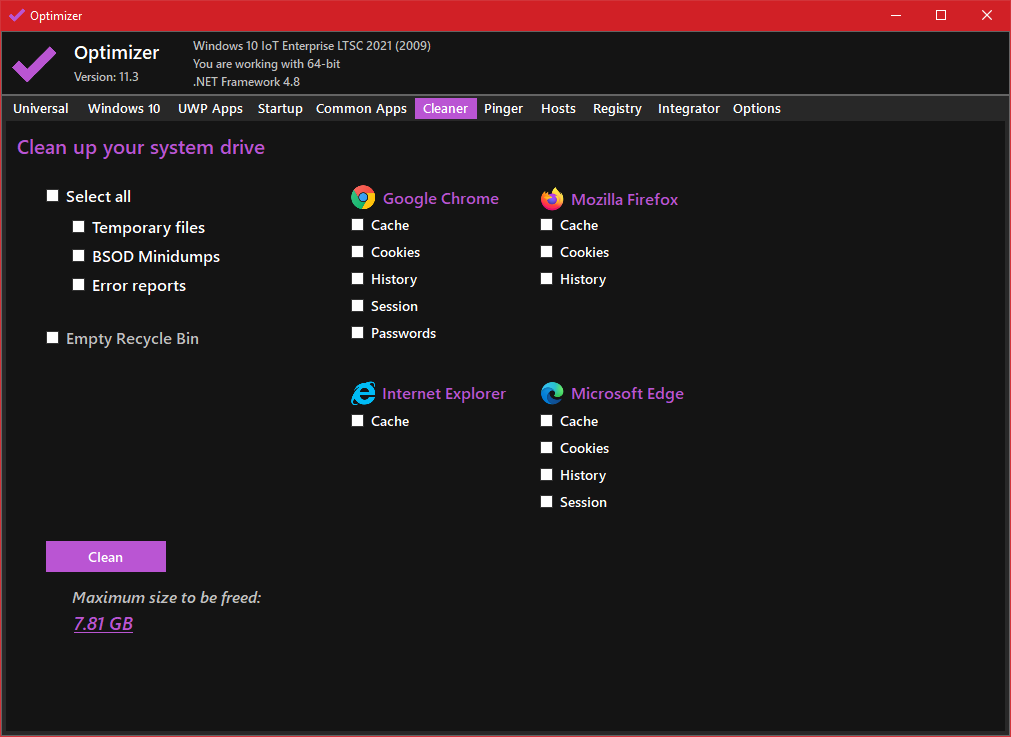Open the 7.81 GB size link
The image size is (1011, 737).
pyautogui.click(x=103, y=624)
